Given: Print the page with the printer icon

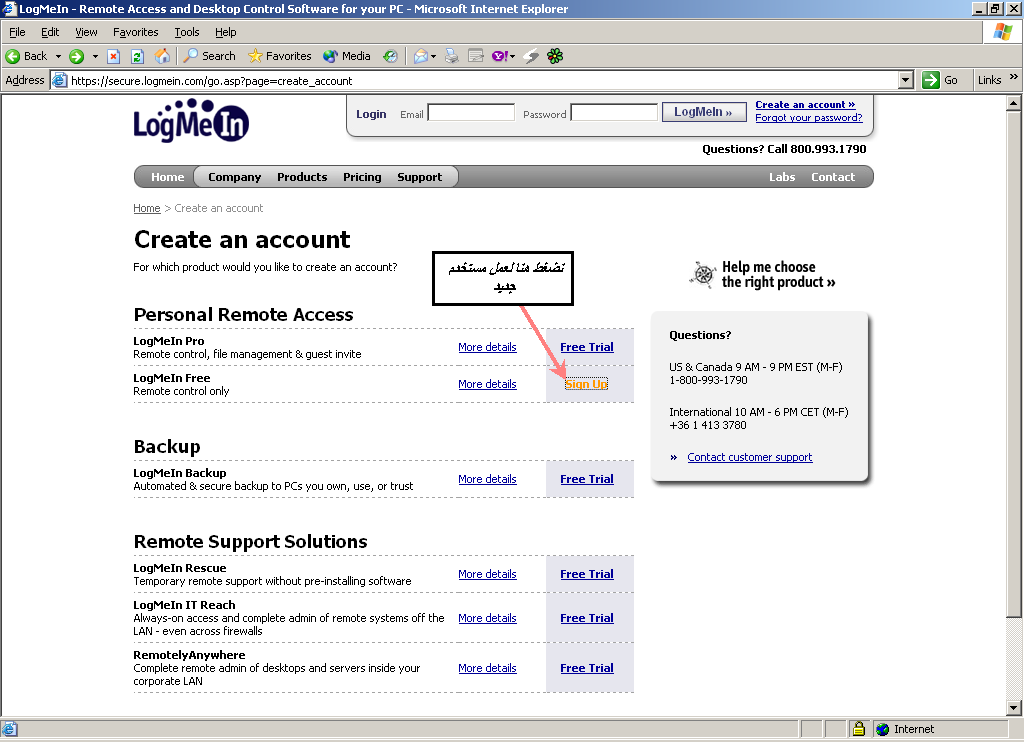Looking at the screenshot, I should (451, 56).
